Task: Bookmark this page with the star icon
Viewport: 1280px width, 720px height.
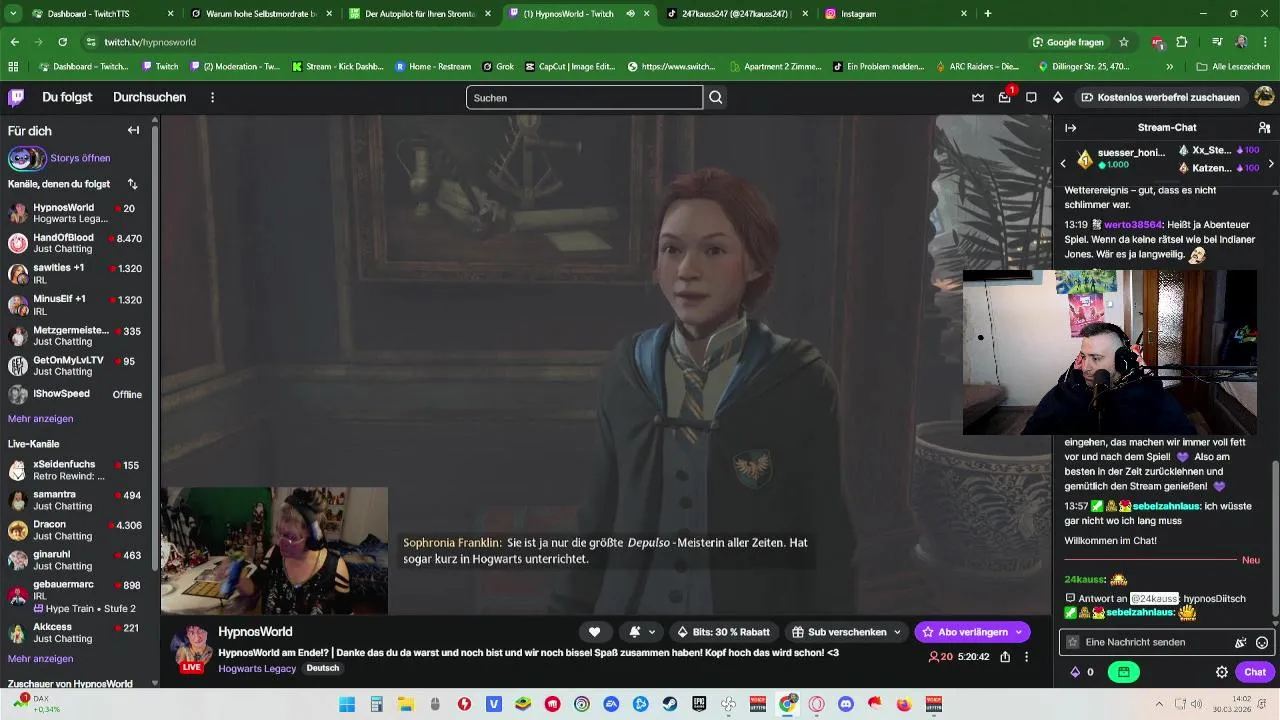Action: (1124, 42)
